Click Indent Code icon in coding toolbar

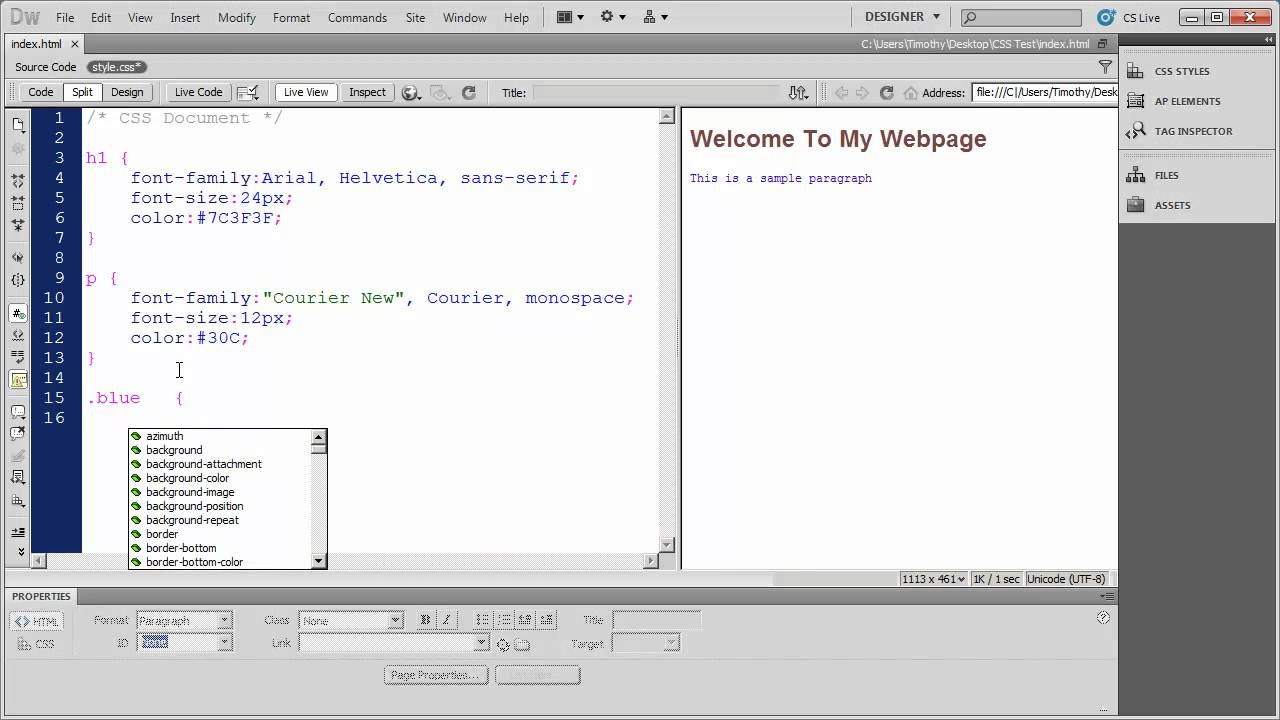point(18,533)
